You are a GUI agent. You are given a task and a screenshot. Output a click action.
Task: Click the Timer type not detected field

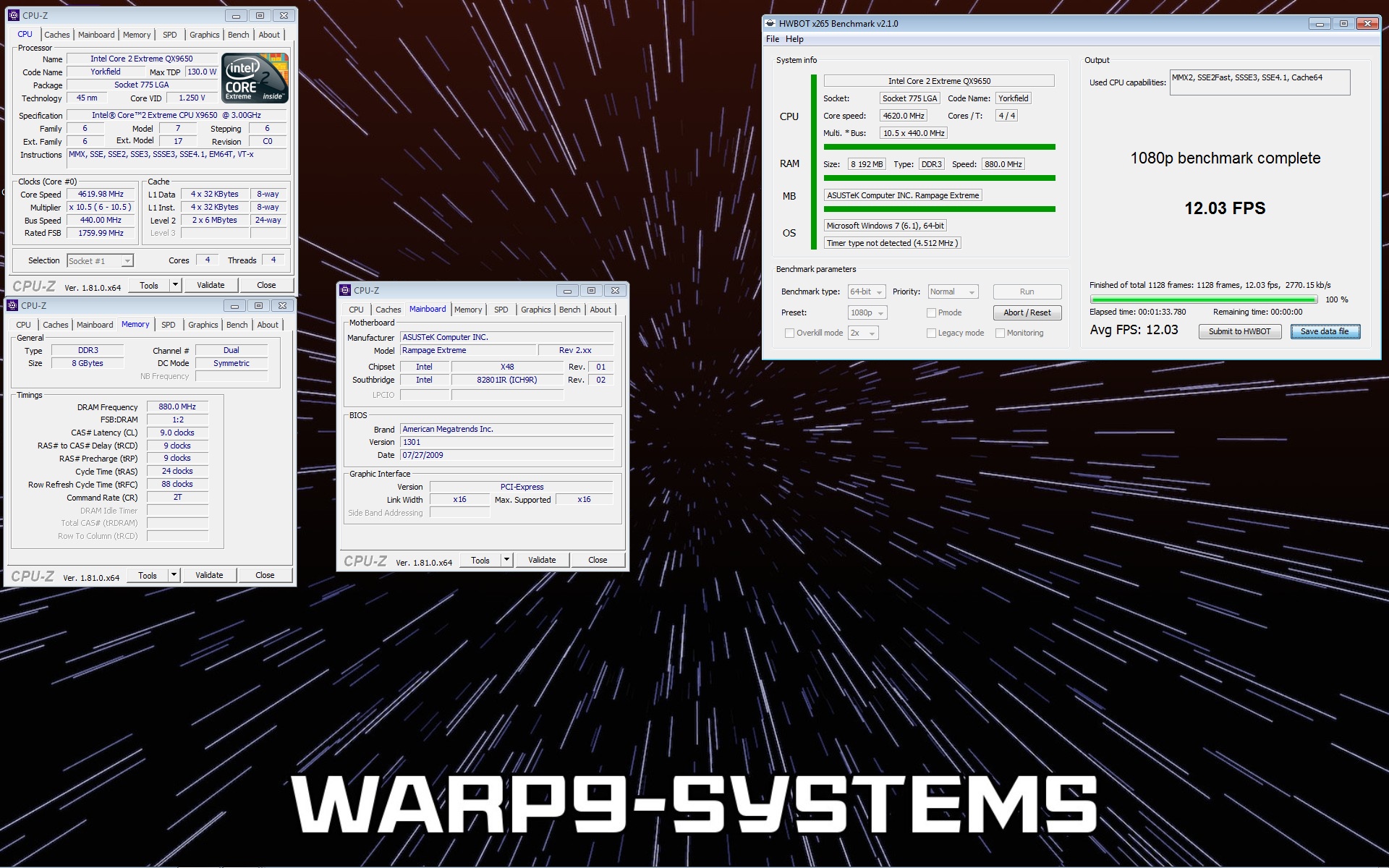[893, 243]
